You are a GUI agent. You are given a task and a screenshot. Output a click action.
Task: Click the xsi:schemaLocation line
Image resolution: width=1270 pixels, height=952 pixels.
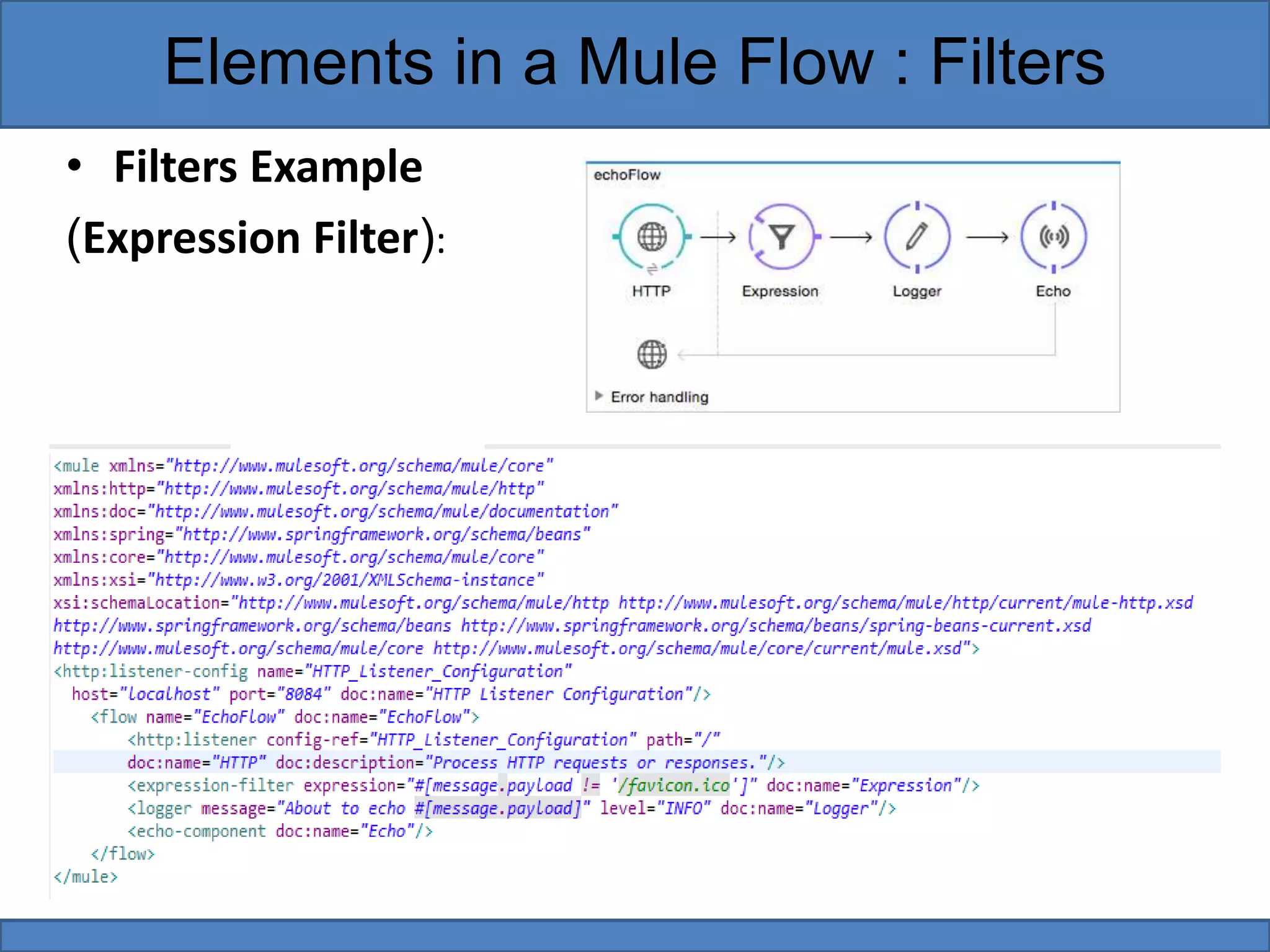623,603
